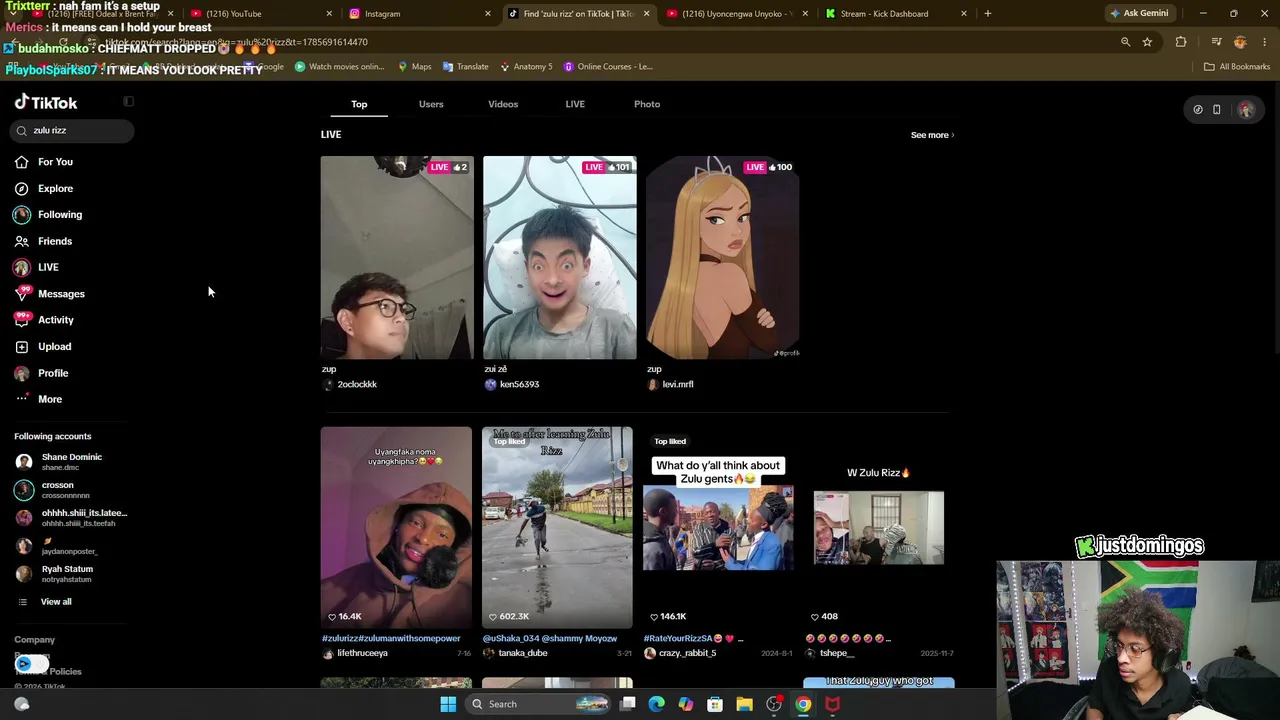Open the ken56393 username link

[519, 385]
